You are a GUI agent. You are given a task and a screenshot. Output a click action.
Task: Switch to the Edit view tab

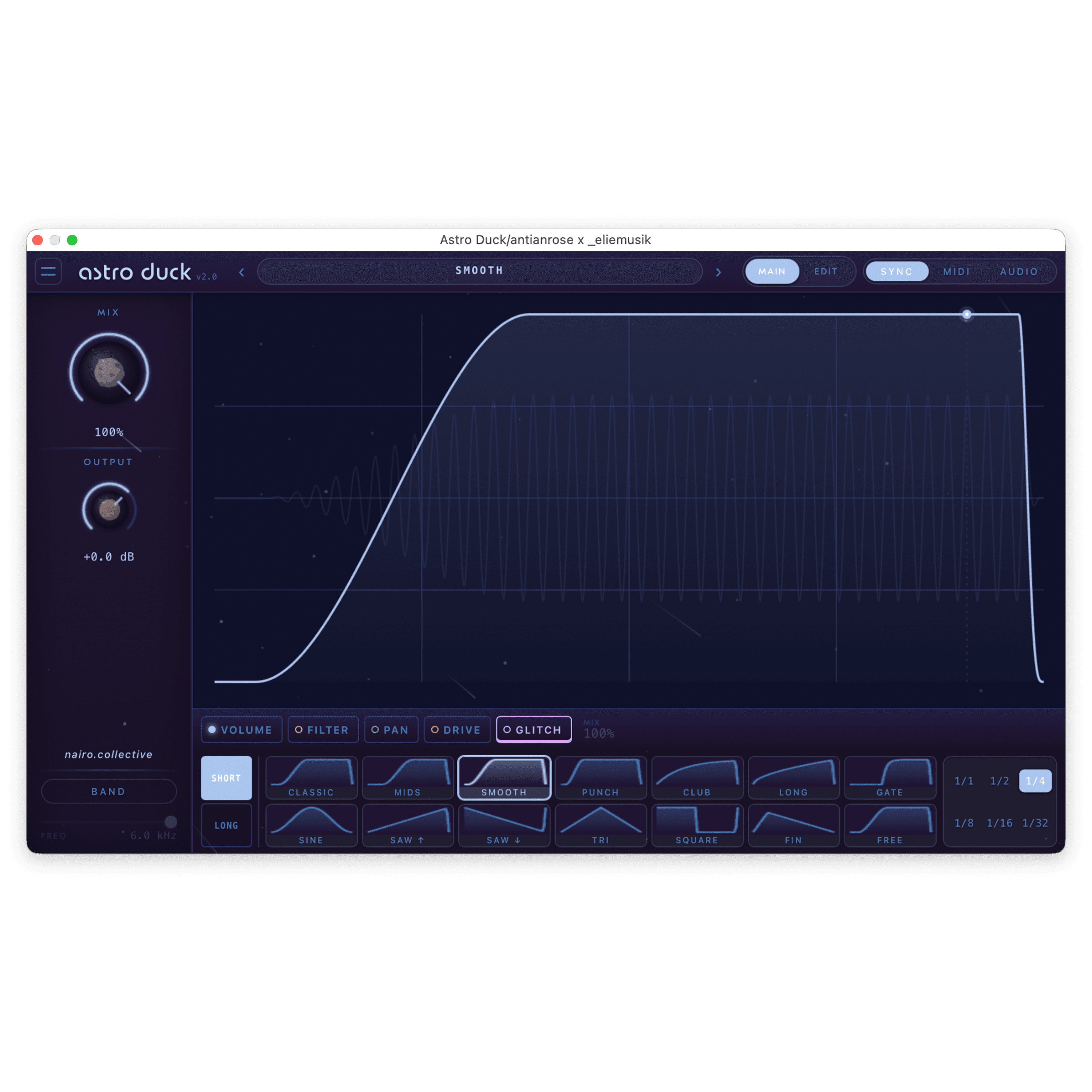(826, 272)
